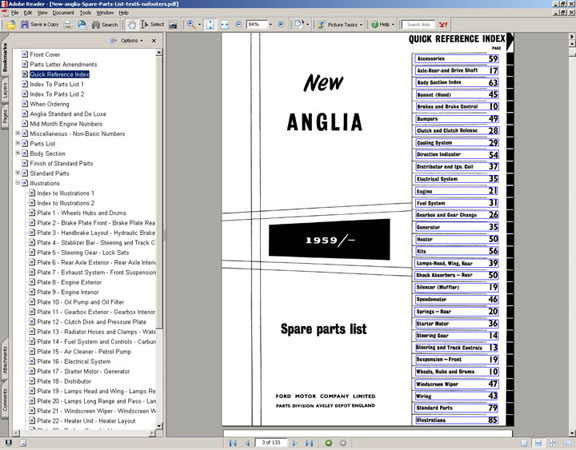Go to first page
Image resolution: width=576 pixels, height=450 pixels.
click(233, 443)
